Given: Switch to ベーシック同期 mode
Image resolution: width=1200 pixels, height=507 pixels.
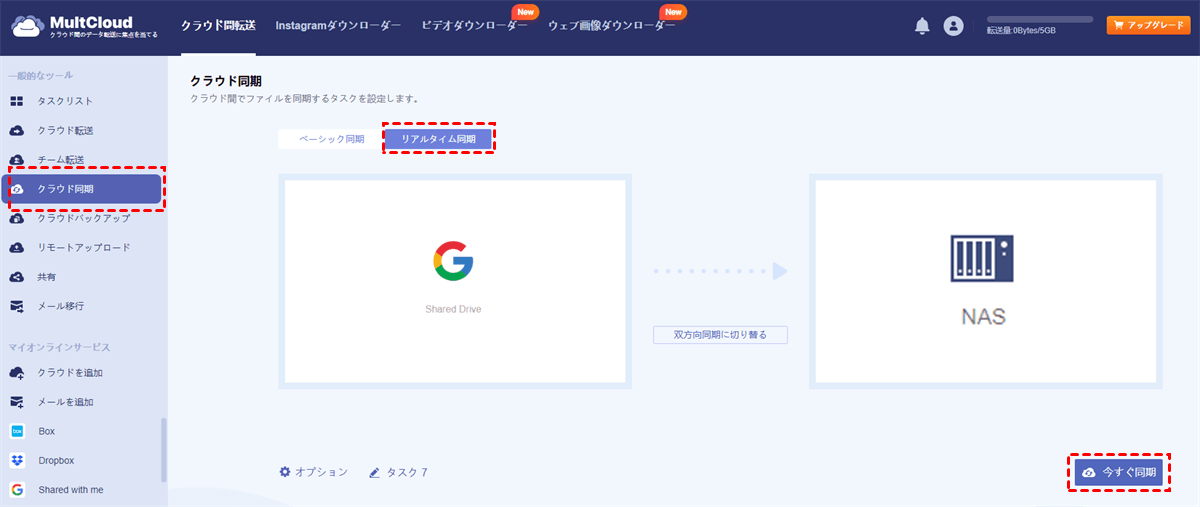Looking at the screenshot, I should 331,139.
